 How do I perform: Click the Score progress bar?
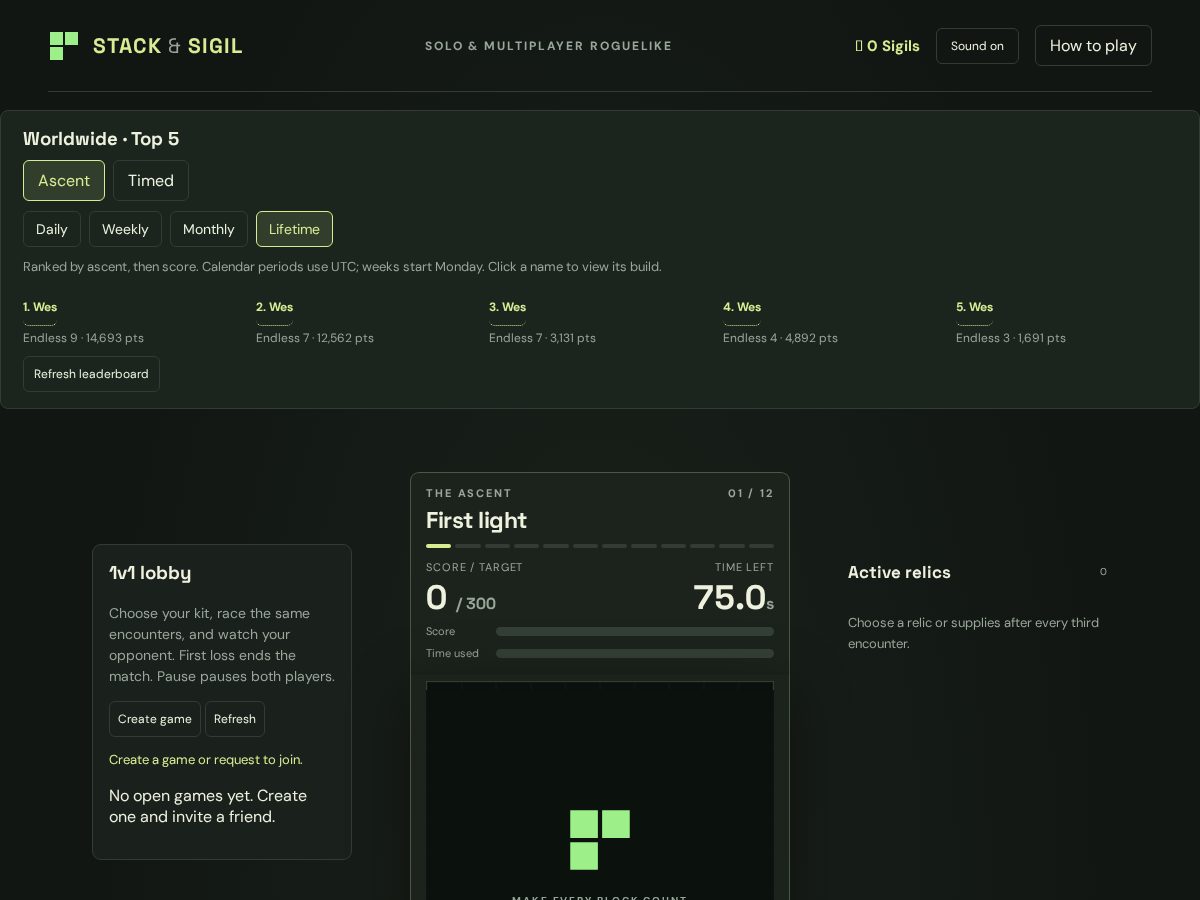point(635,632)
